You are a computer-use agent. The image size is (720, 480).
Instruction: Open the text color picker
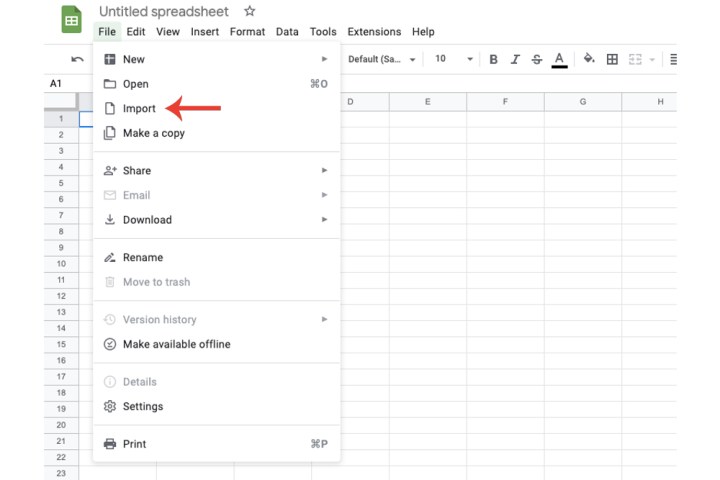tap(560, 60)
